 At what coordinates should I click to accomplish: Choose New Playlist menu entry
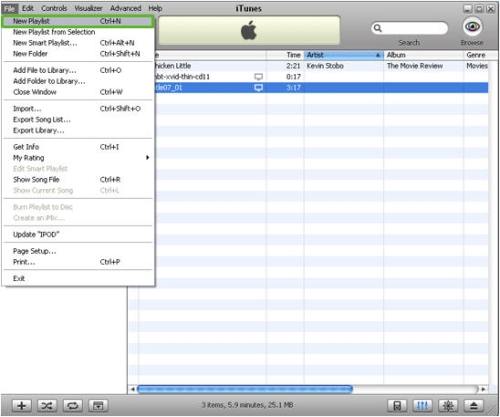[78, 21]
